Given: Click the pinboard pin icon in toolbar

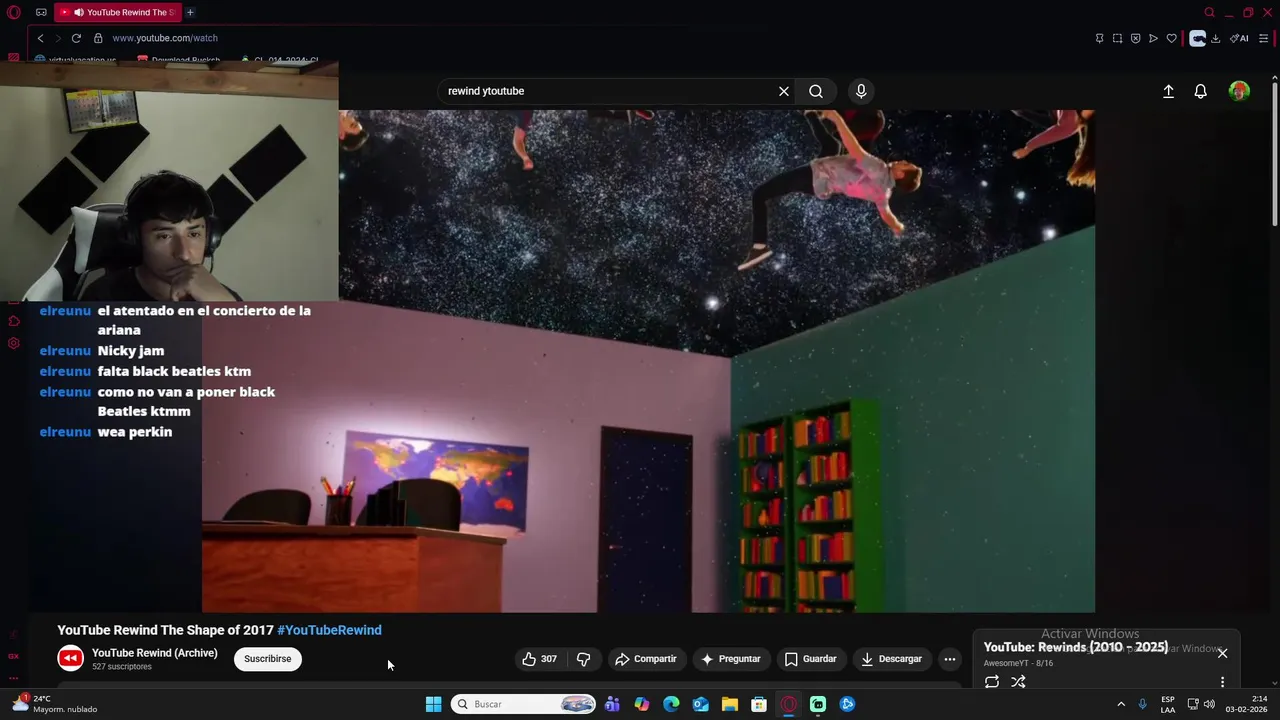Looking at the screenshot, I should [x=1099, y=39].
